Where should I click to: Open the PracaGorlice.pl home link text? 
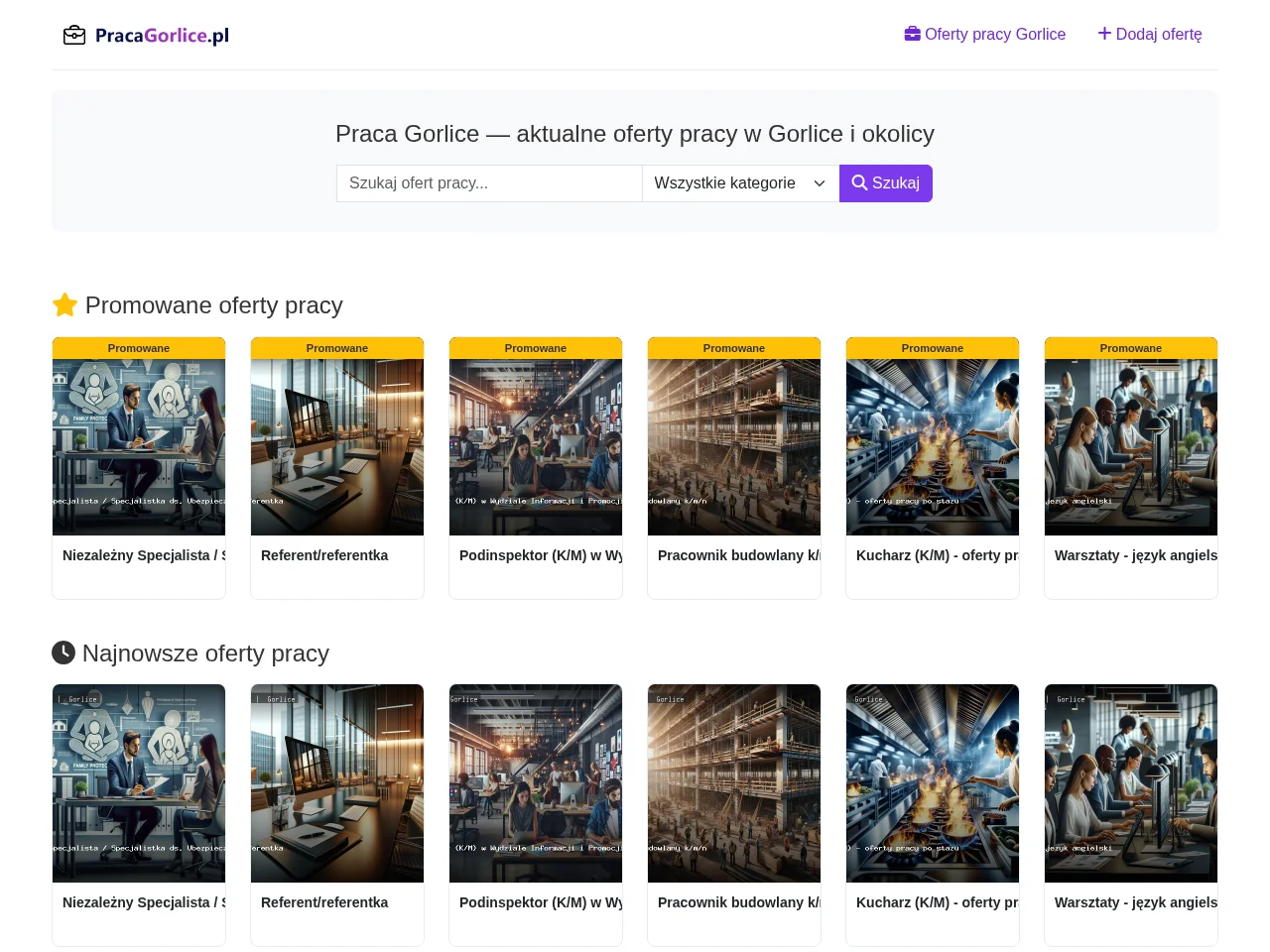(x=162, y=36)
